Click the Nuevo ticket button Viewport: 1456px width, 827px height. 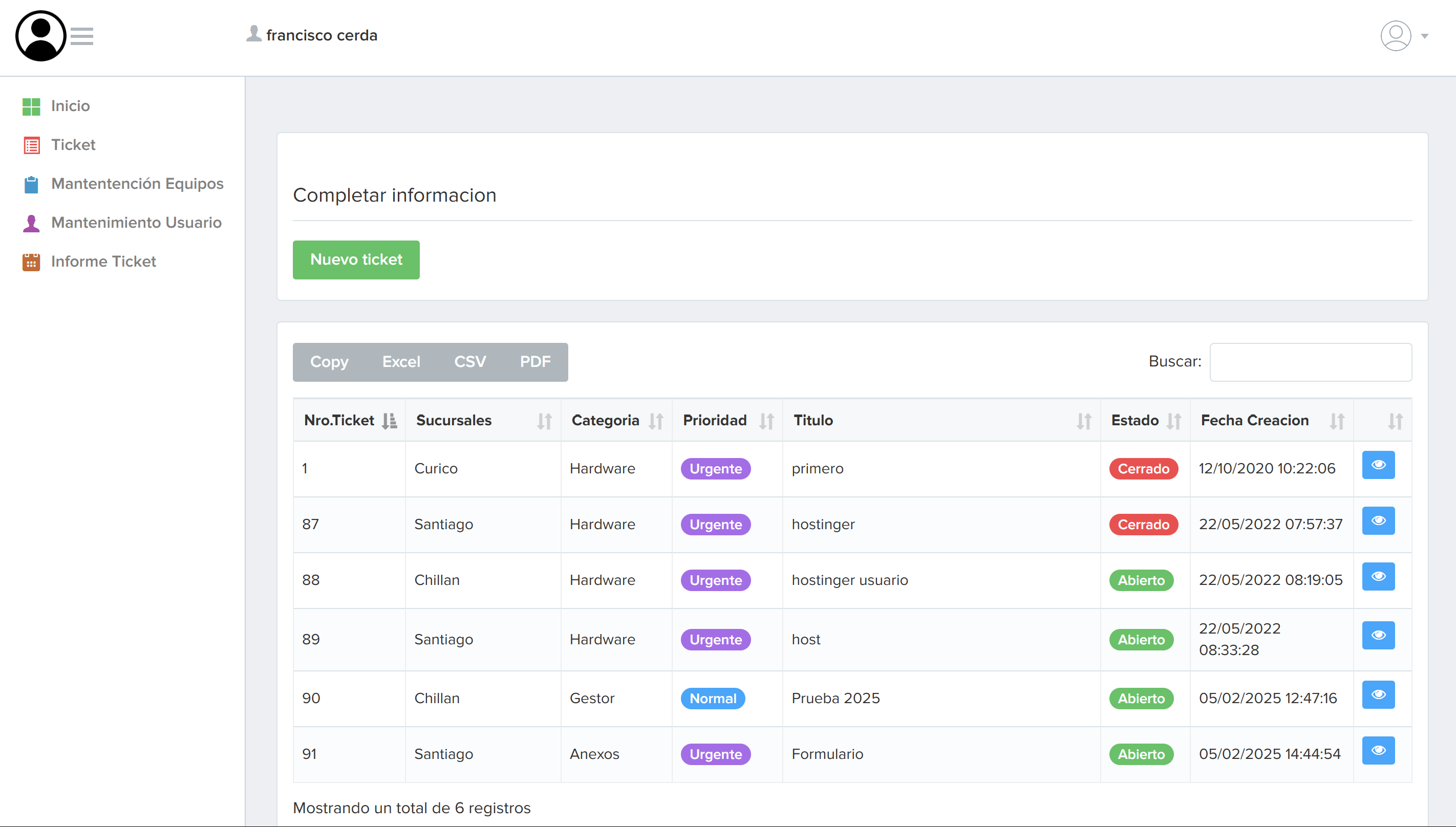(x=356, y=259)
